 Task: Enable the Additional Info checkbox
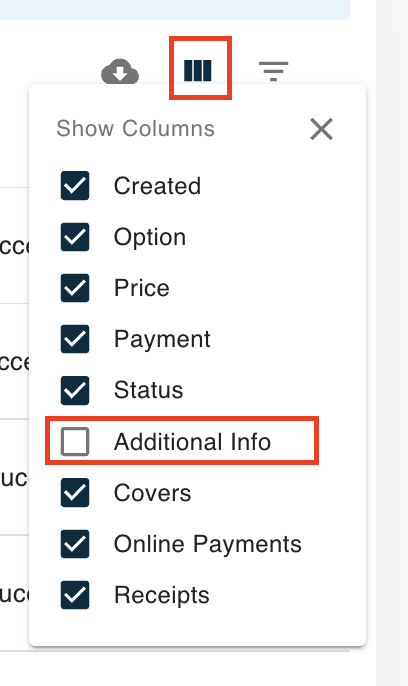(75, 441)
